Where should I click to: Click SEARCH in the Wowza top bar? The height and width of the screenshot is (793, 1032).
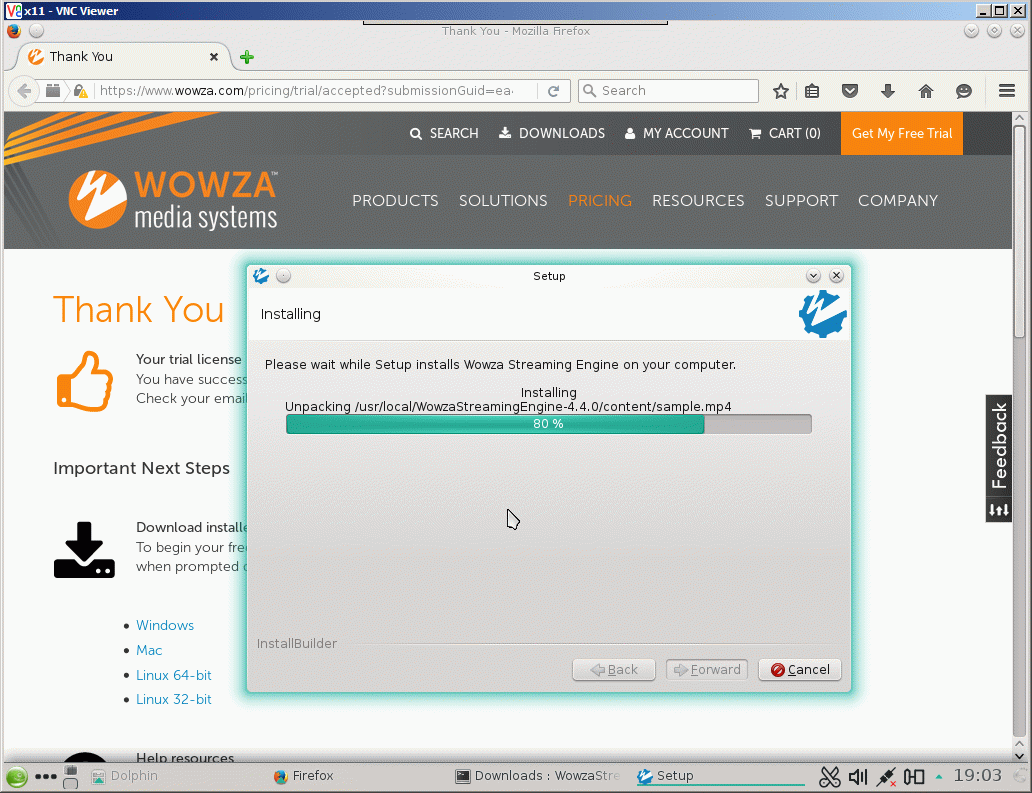pos(444,134)
